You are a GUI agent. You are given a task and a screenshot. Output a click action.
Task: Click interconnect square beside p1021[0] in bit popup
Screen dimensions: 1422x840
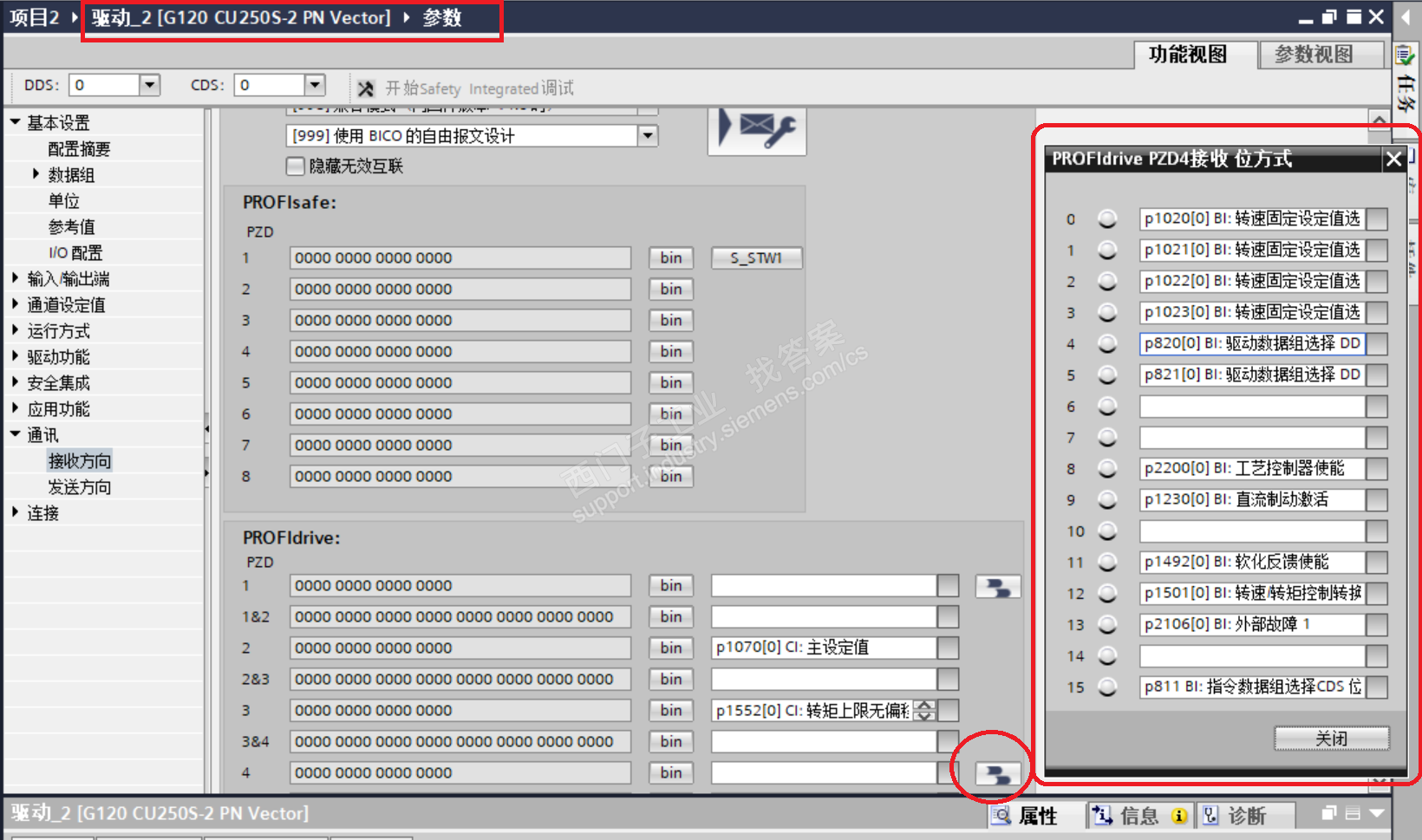[x=1377, y=251]
